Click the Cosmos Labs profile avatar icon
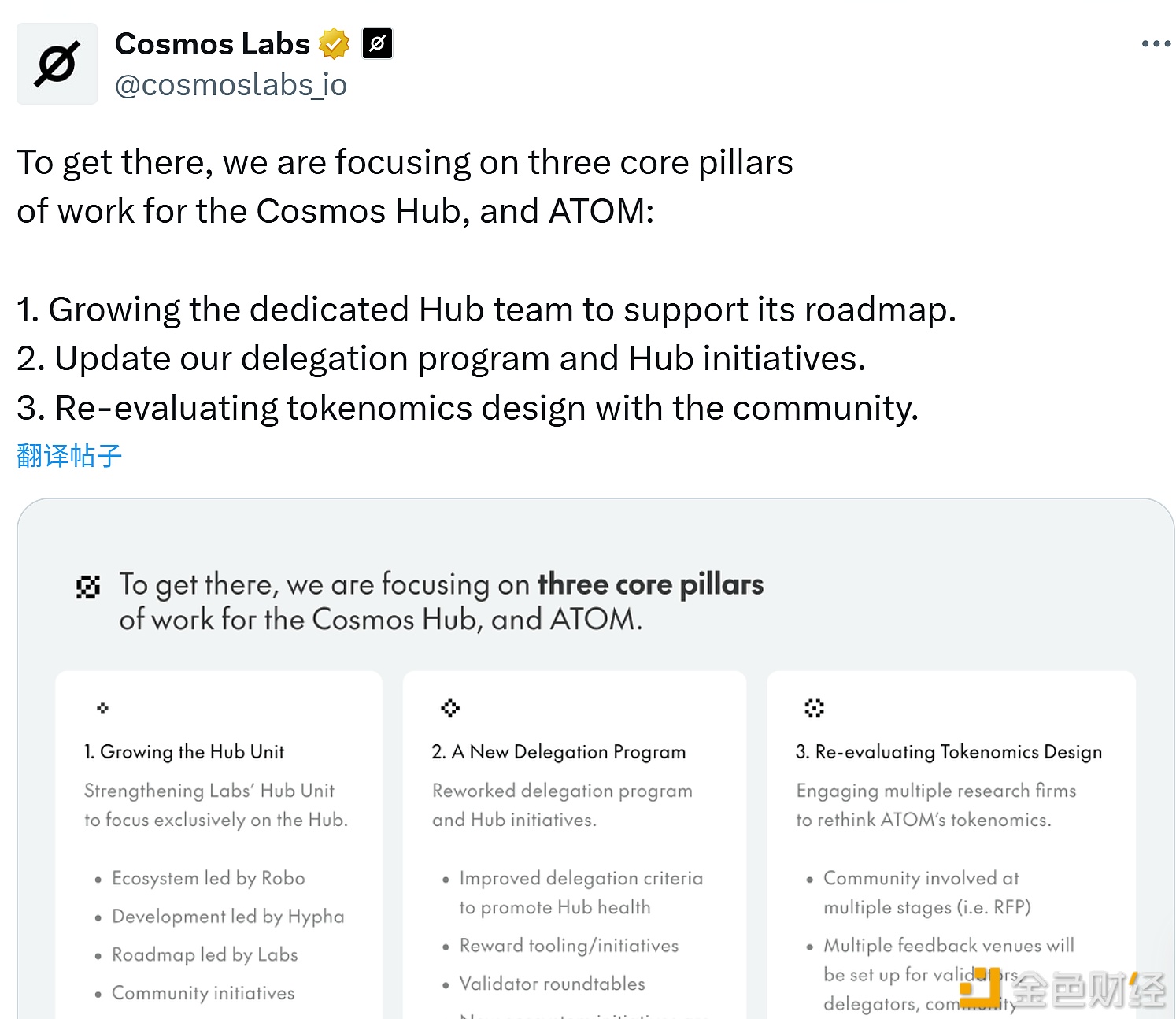Viewport: 1176px width, 1019px height. pyautogui.click(x=56, y=63)
